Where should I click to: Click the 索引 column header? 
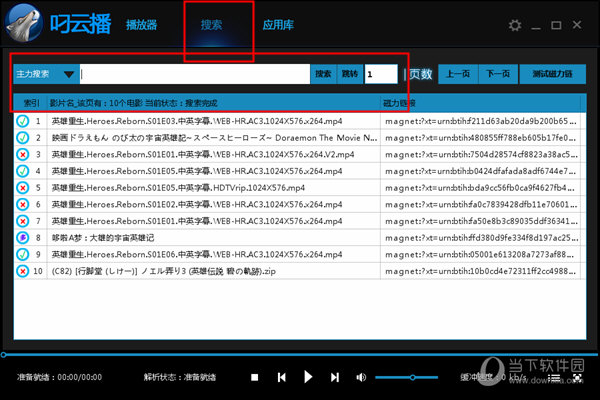coord(31,103)
